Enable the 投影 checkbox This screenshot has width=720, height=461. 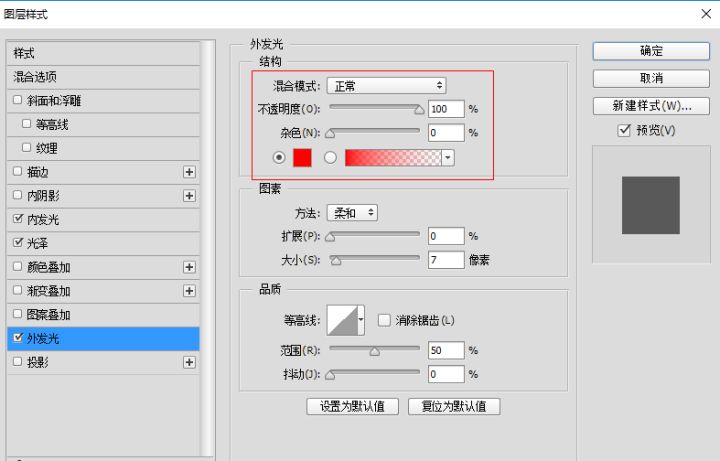17,362
